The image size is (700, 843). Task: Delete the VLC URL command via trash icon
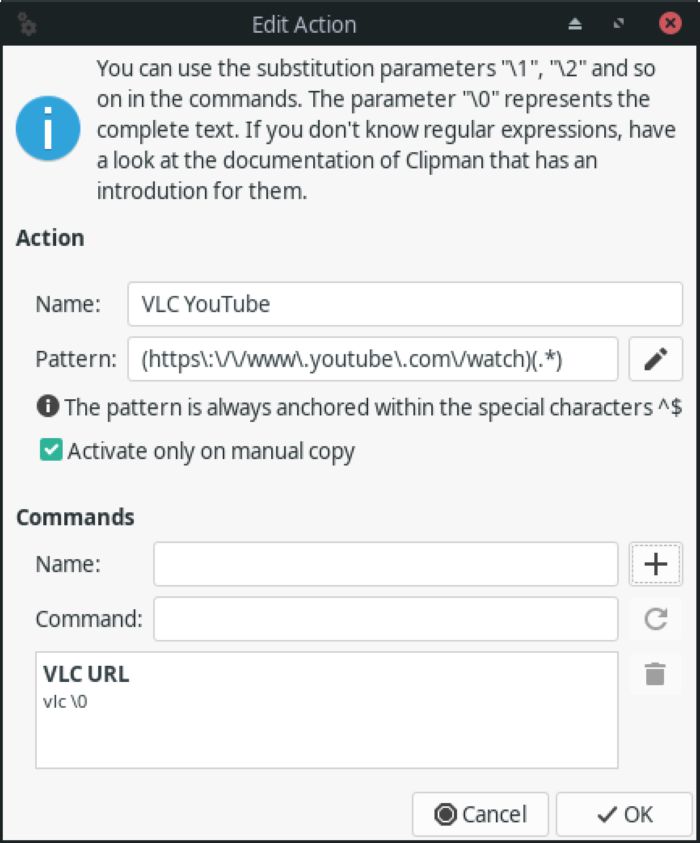[656, 674]
